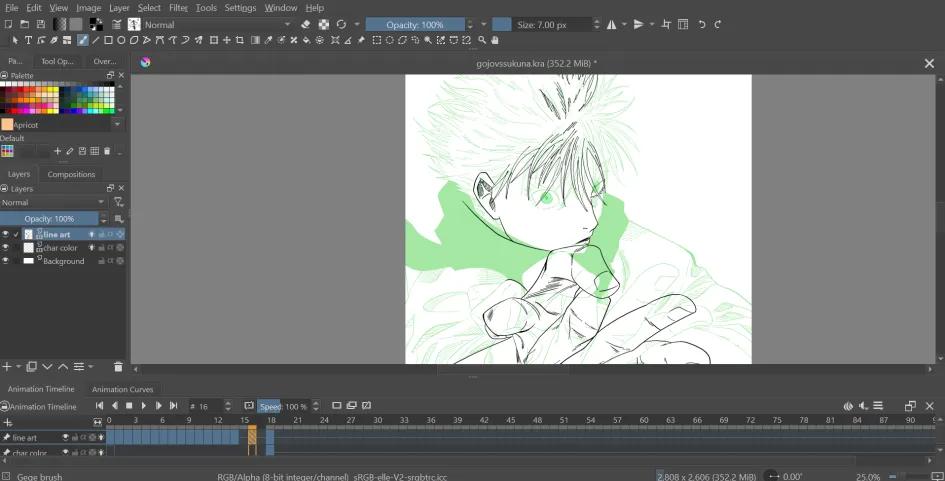Duplicate the current layer
This screenshot has width=945, height=481.
pyautogui.click(x=31, y=366)
